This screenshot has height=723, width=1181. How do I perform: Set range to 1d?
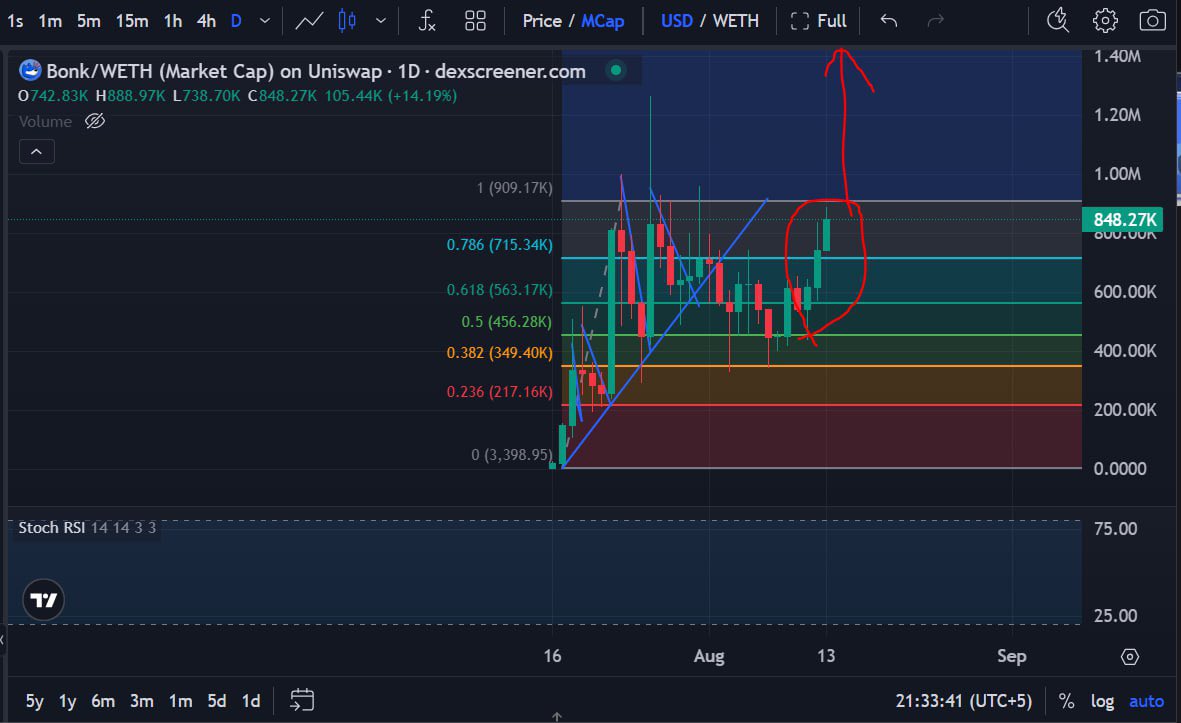[x=251, y=702]
